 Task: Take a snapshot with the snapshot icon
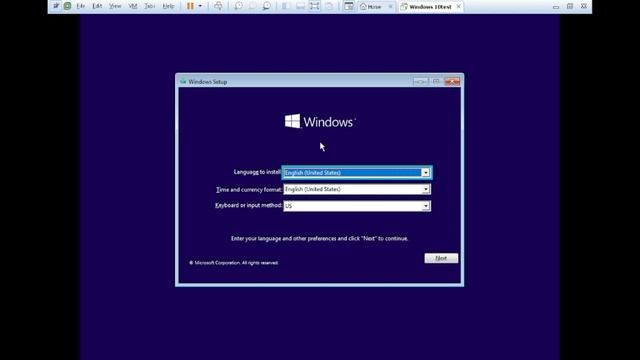[x=238, y=6]
